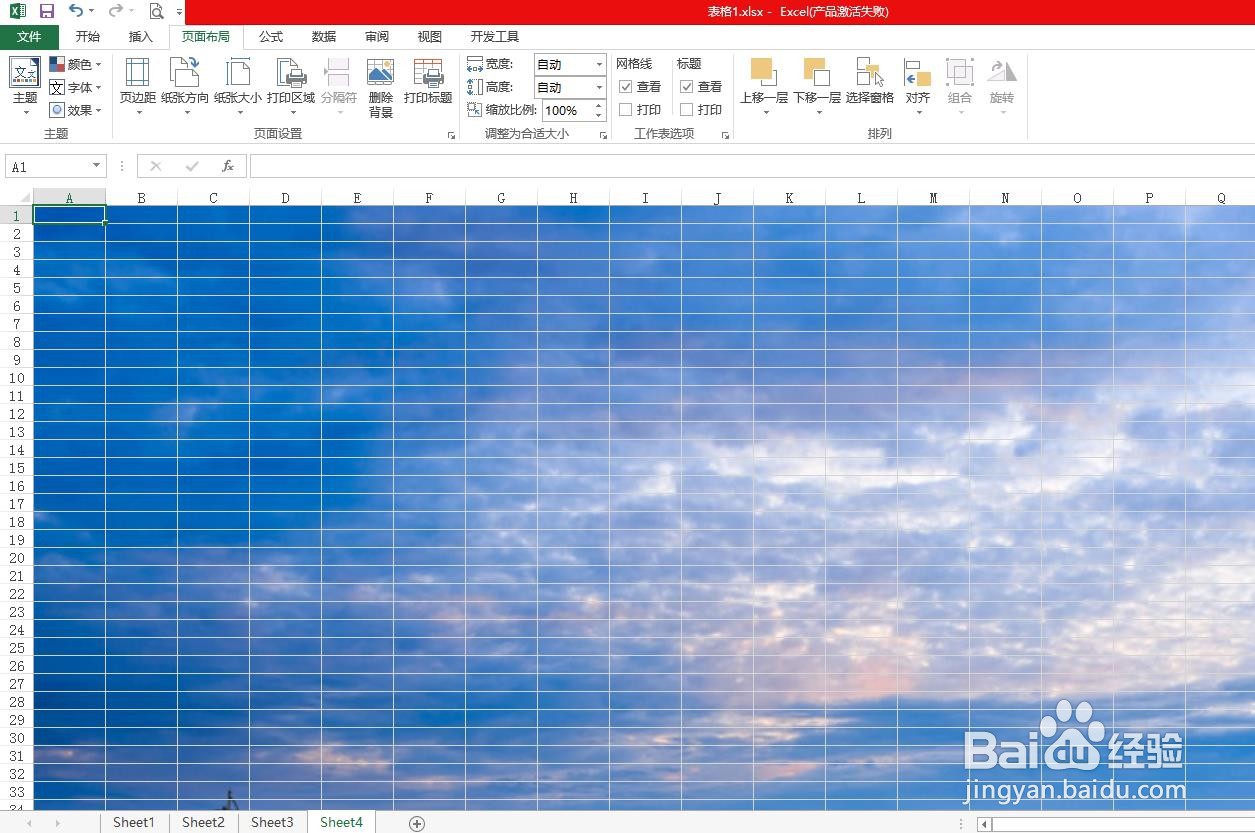
Task: Select column A header
Action: pos(69,198)
